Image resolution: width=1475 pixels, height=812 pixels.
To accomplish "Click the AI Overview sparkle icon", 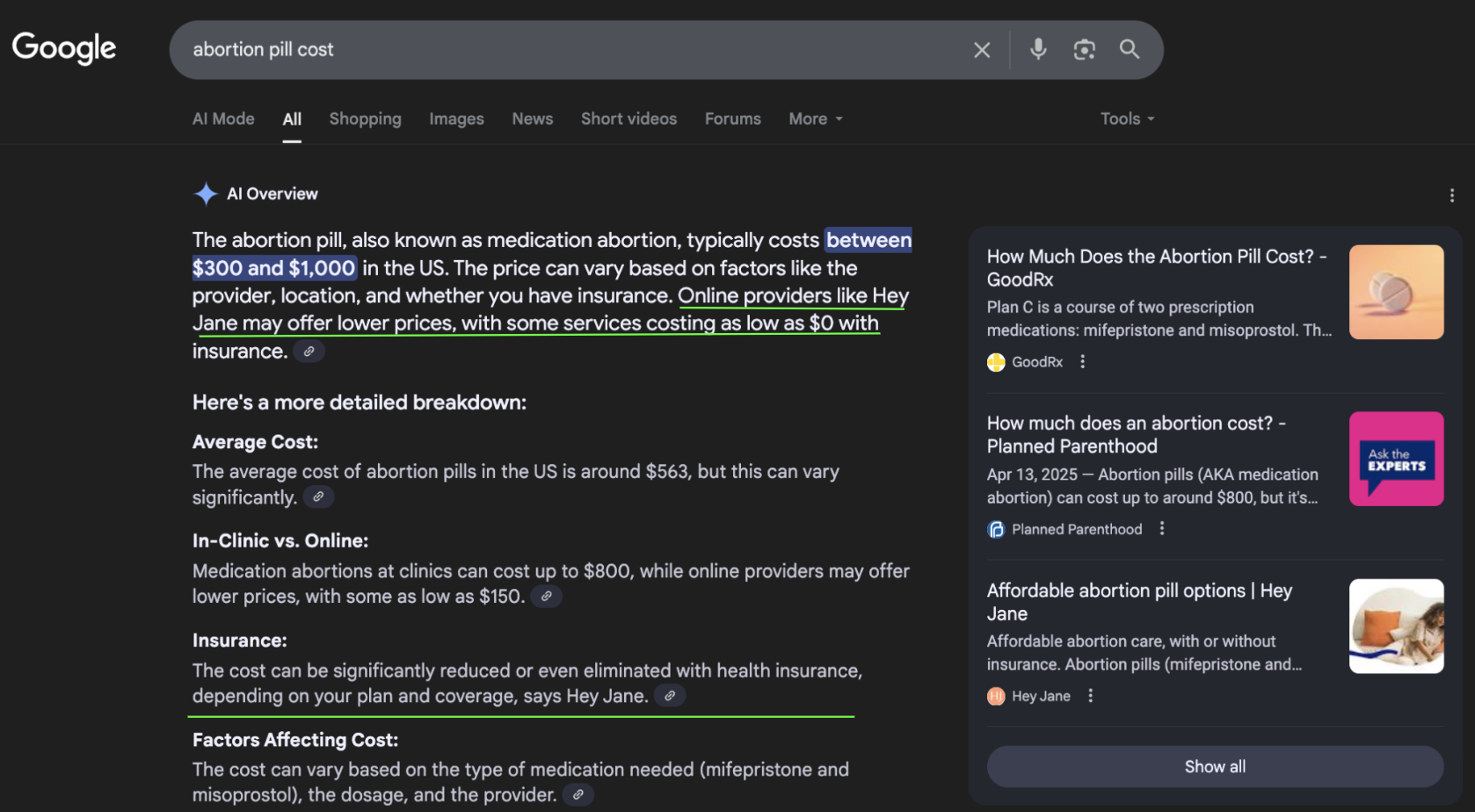I will pyautogui.click(x=206, y=193).
